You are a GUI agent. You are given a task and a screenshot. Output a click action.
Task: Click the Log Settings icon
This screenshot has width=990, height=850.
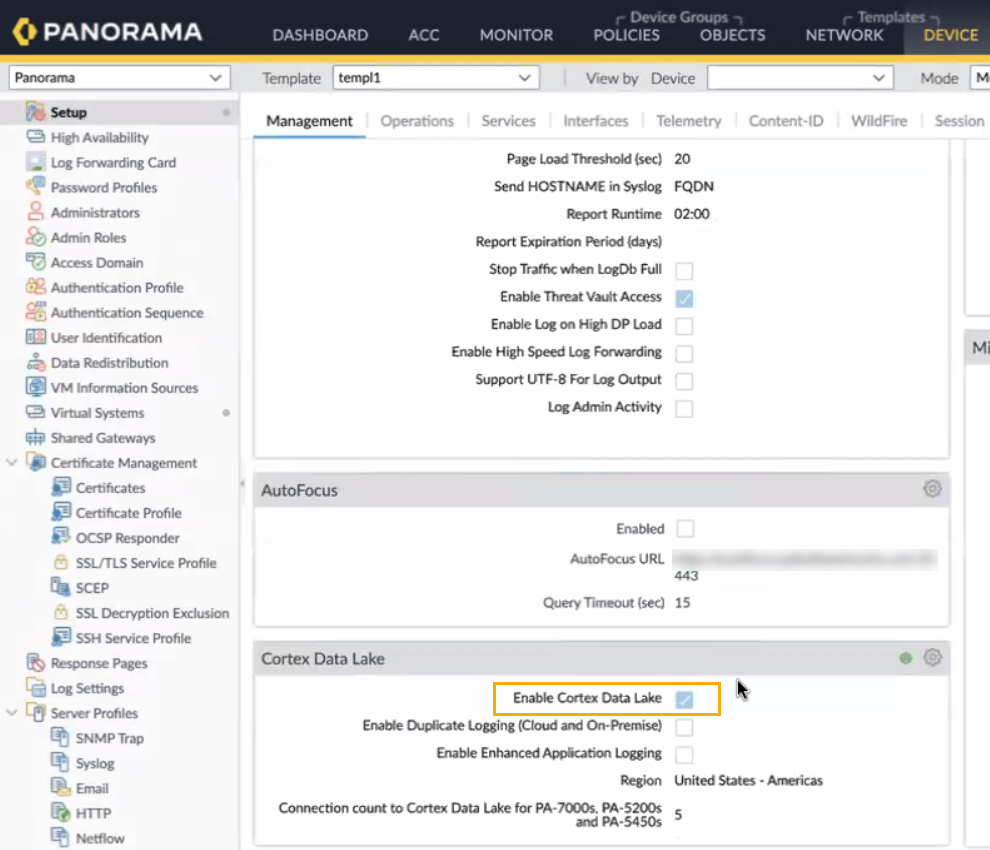click(x=36, y=688)
